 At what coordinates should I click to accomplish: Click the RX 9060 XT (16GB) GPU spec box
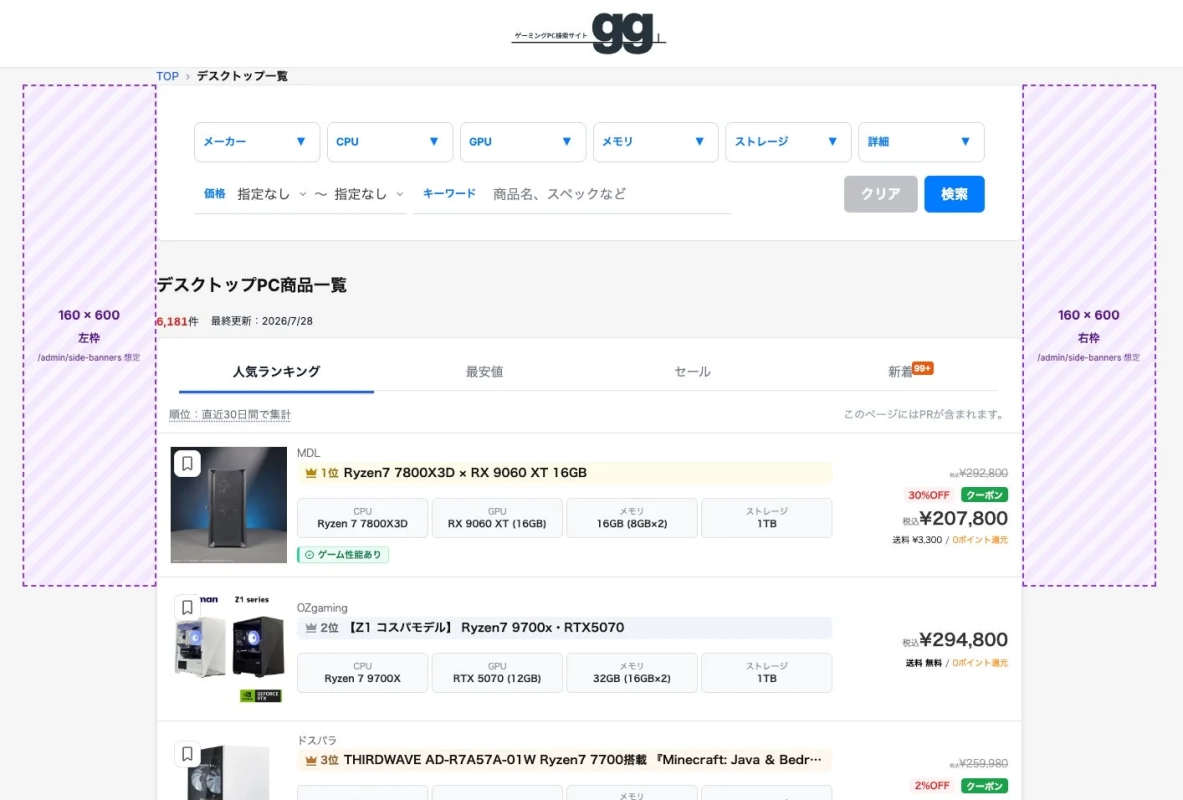pos(497,518)
